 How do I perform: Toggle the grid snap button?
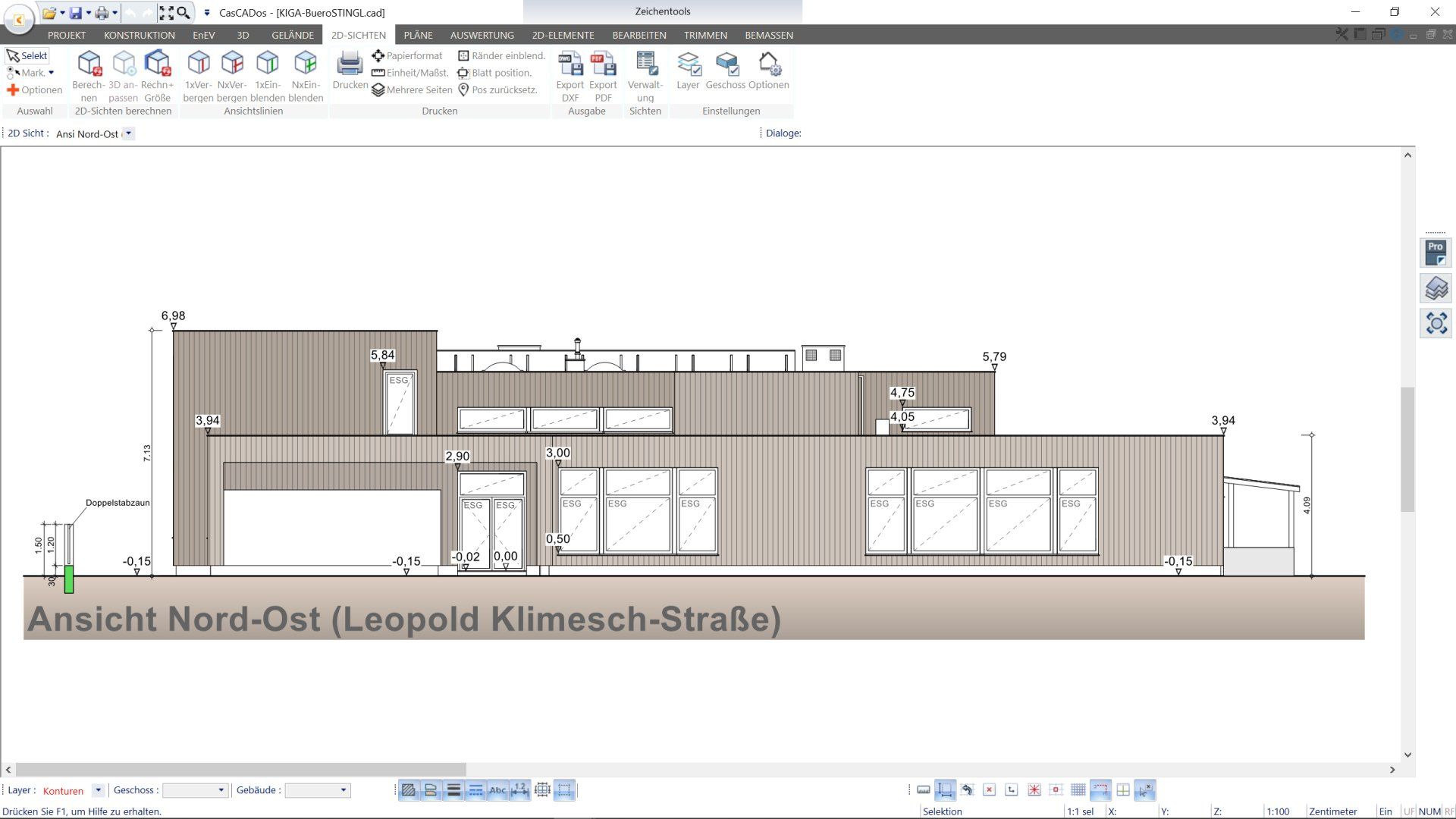[1078, 790]
